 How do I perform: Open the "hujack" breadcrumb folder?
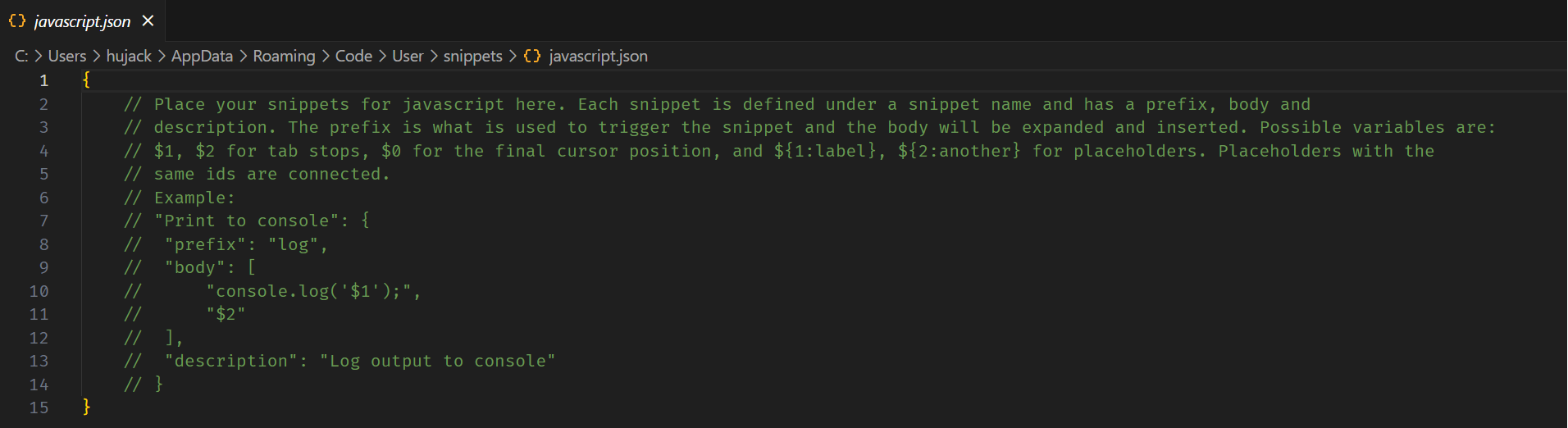coord(129,57)
